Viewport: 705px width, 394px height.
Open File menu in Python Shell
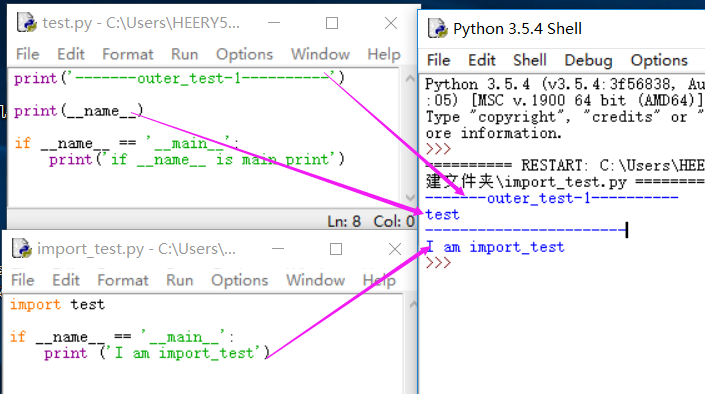tap(438, 60)
